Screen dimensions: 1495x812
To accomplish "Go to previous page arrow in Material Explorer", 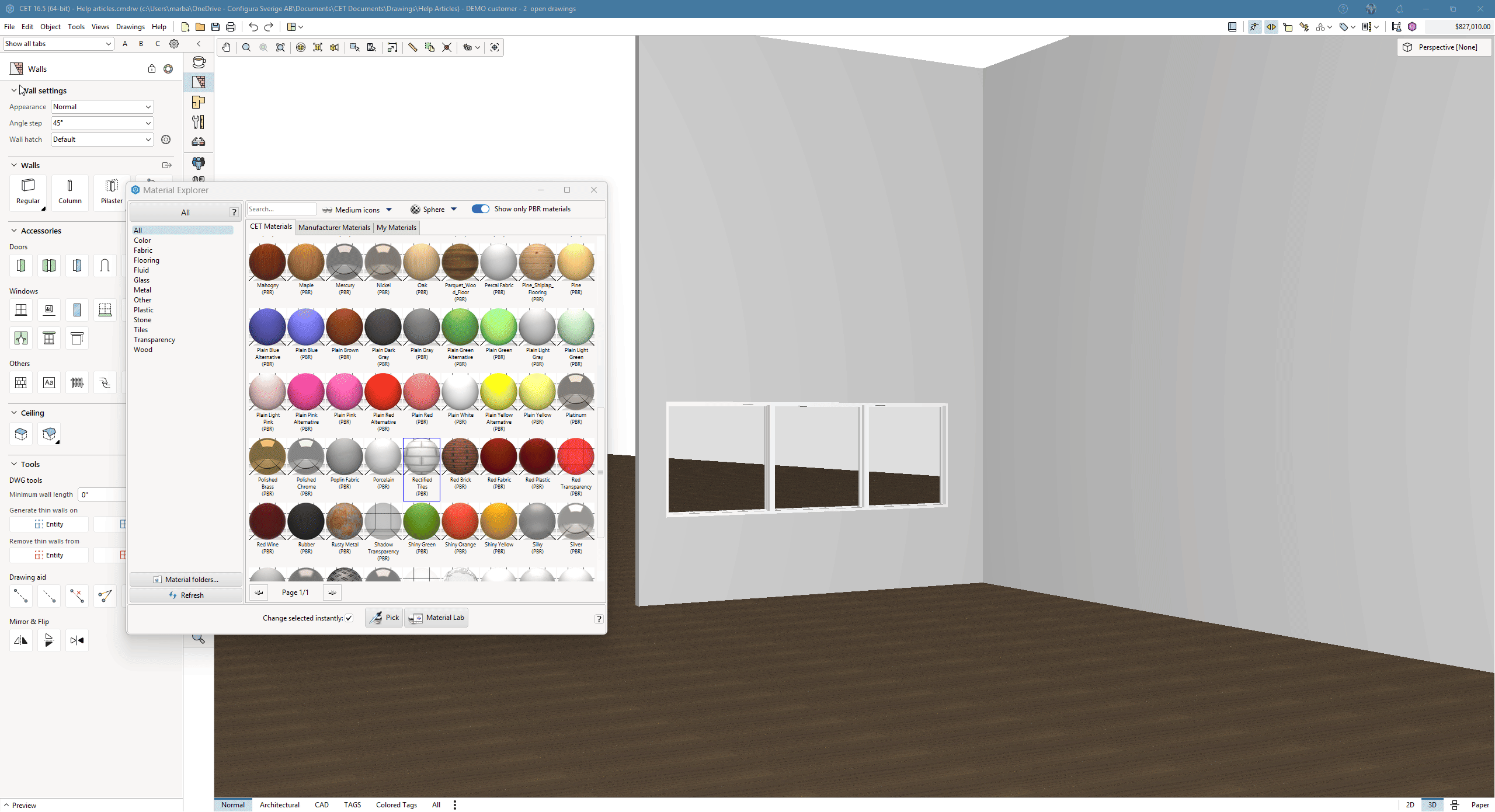I will pyautogui.click(x=259, y=593).
